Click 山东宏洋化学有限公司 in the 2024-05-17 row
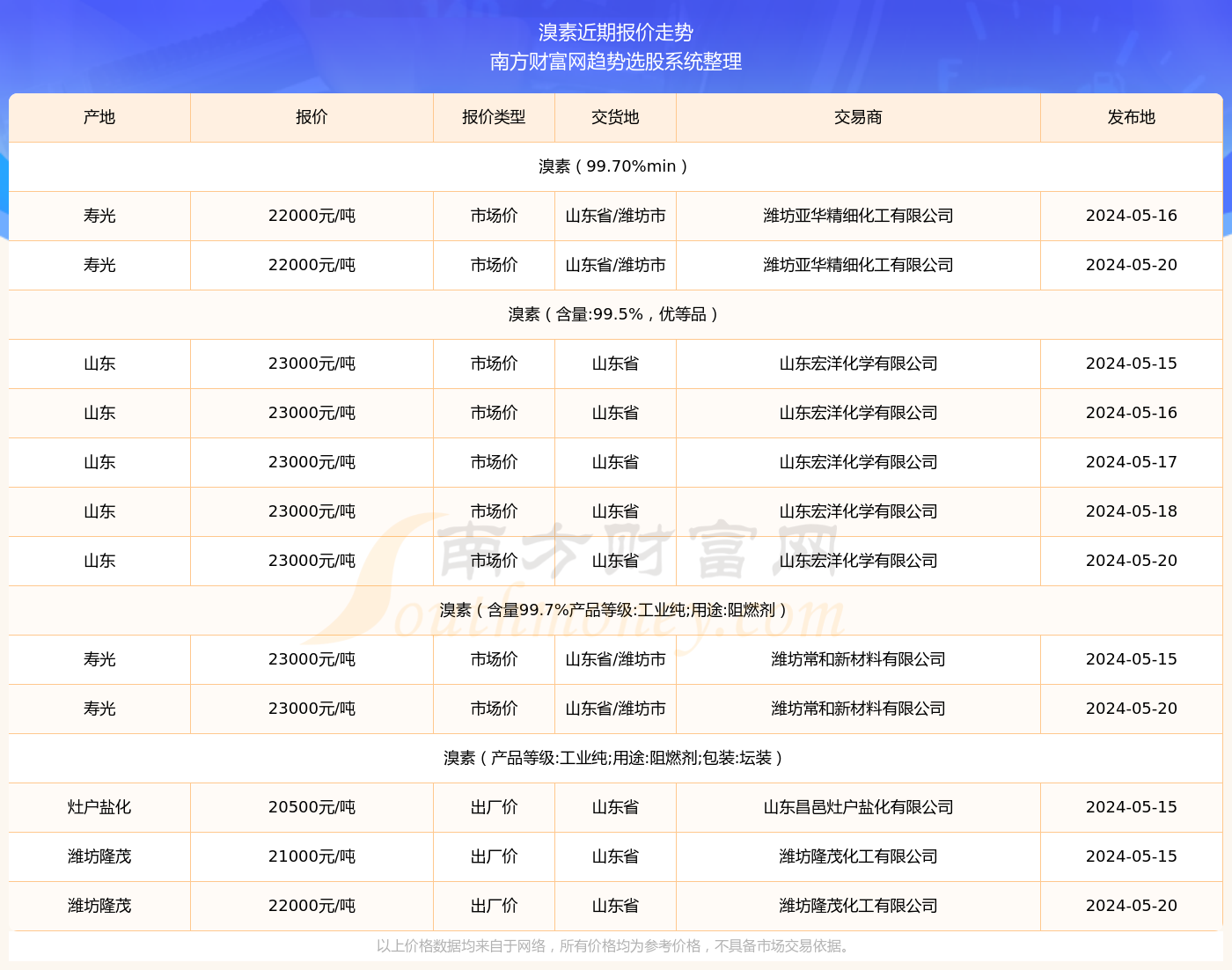Image resolution: width=1232 pixels, height=970 pixels. (x=858, y=462)
